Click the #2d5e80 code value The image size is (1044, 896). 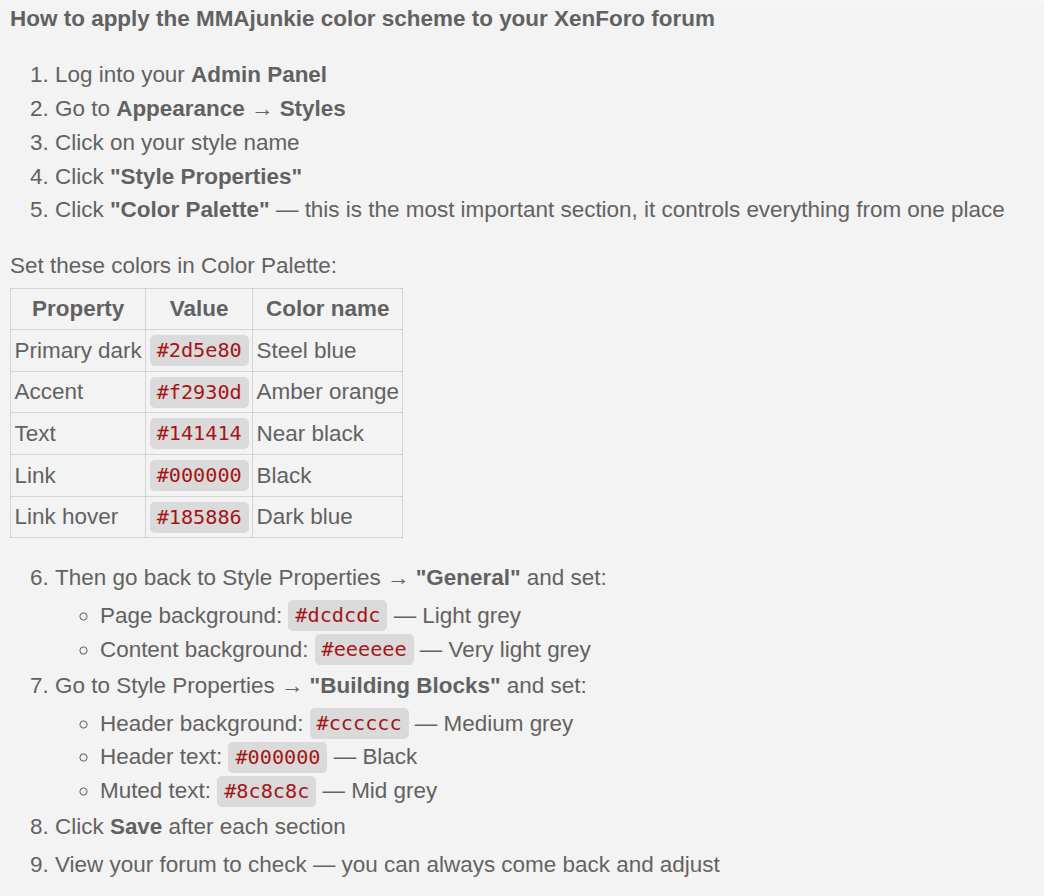(x=199, y=351)
